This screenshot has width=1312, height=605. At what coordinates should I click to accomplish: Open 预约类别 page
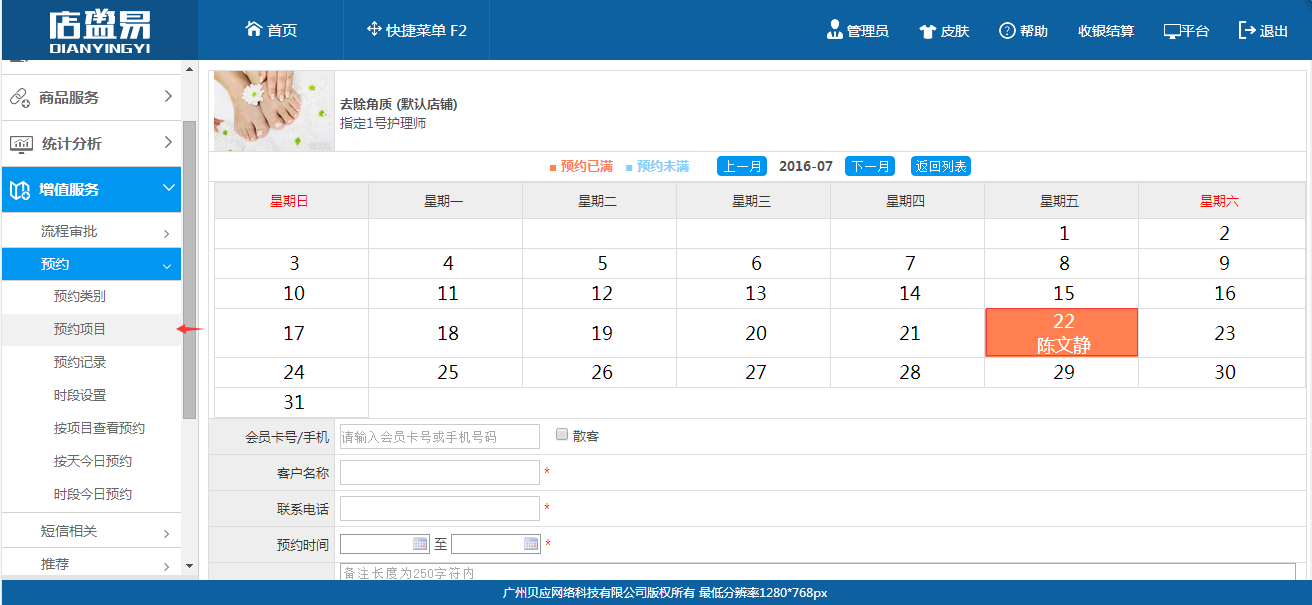(80, 296)
